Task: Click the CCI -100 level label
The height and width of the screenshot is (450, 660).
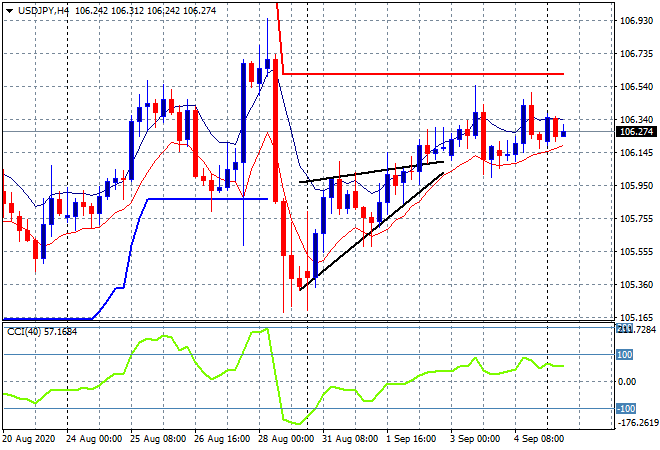Action: (x=626, y=408)
